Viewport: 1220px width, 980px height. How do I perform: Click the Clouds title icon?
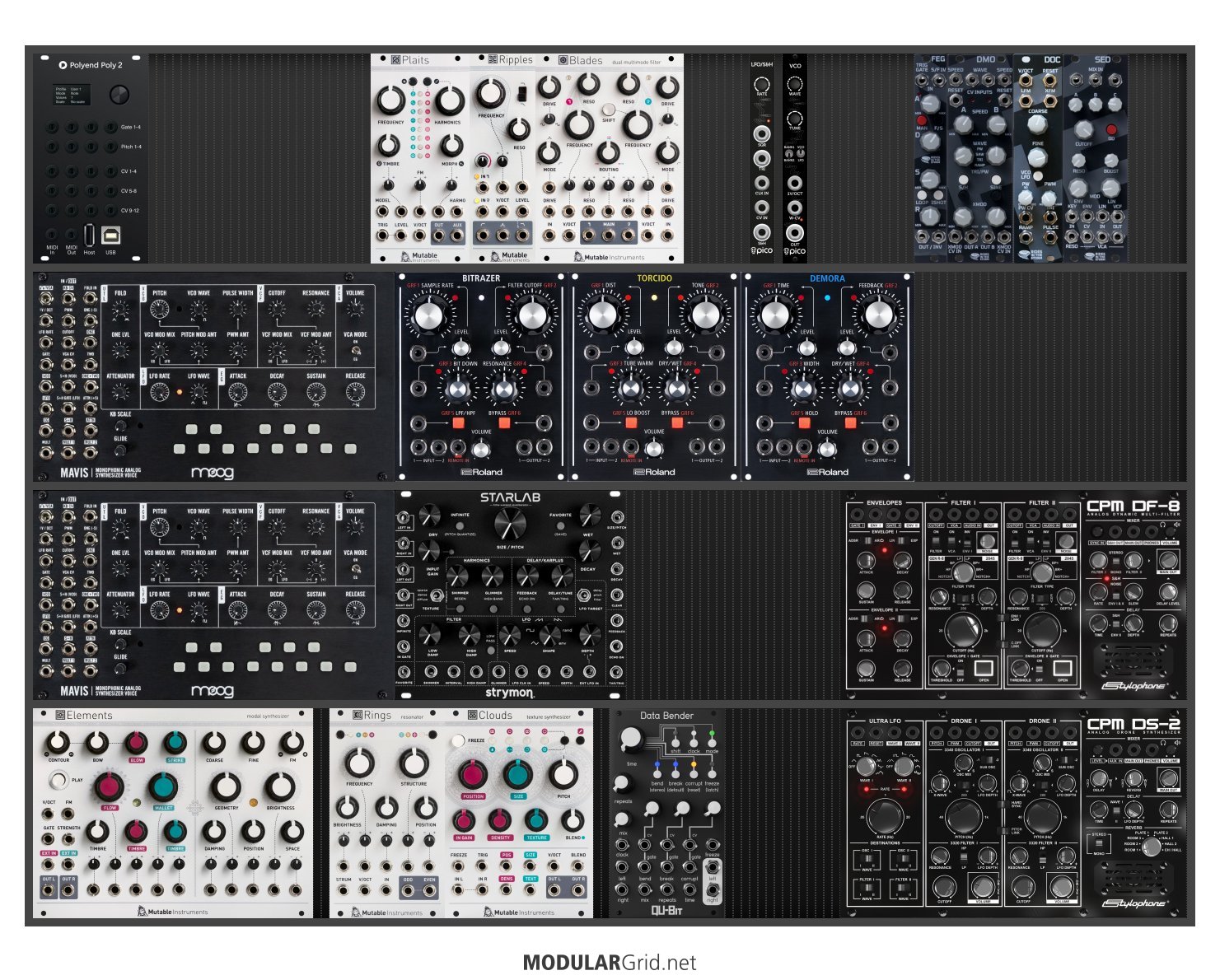[473, 715]
